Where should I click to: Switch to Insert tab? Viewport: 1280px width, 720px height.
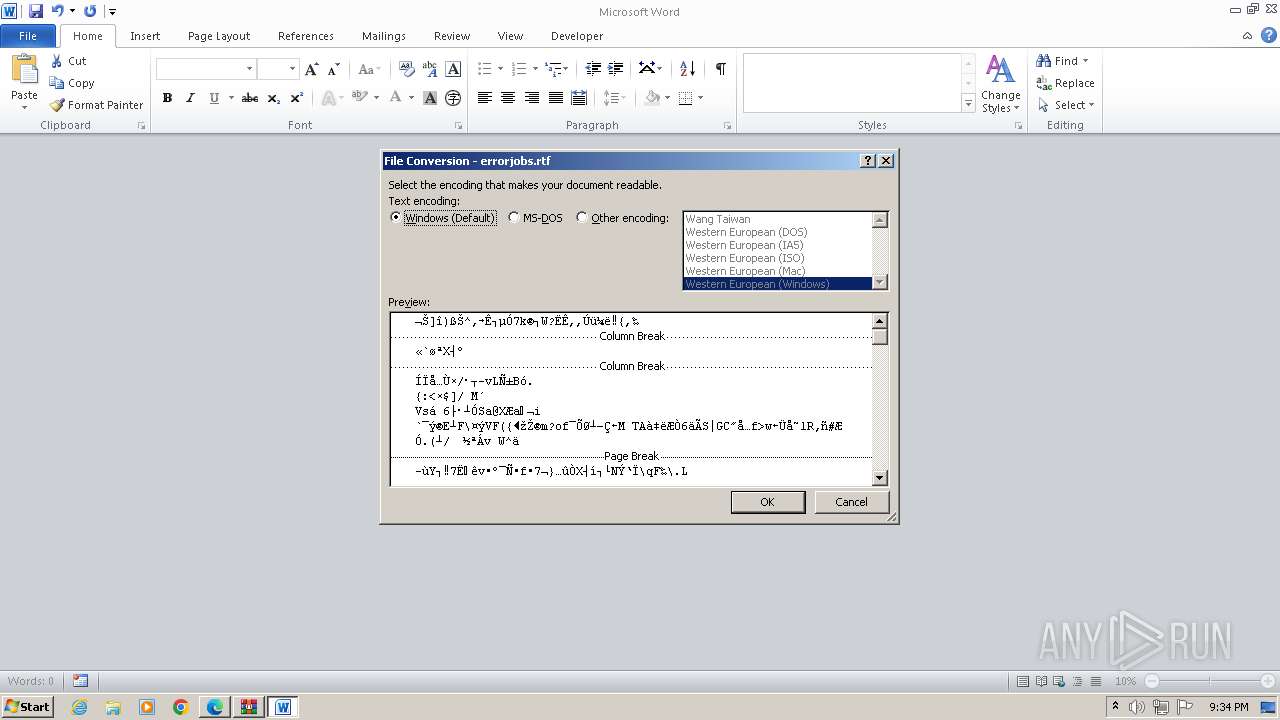click(145, 36)
